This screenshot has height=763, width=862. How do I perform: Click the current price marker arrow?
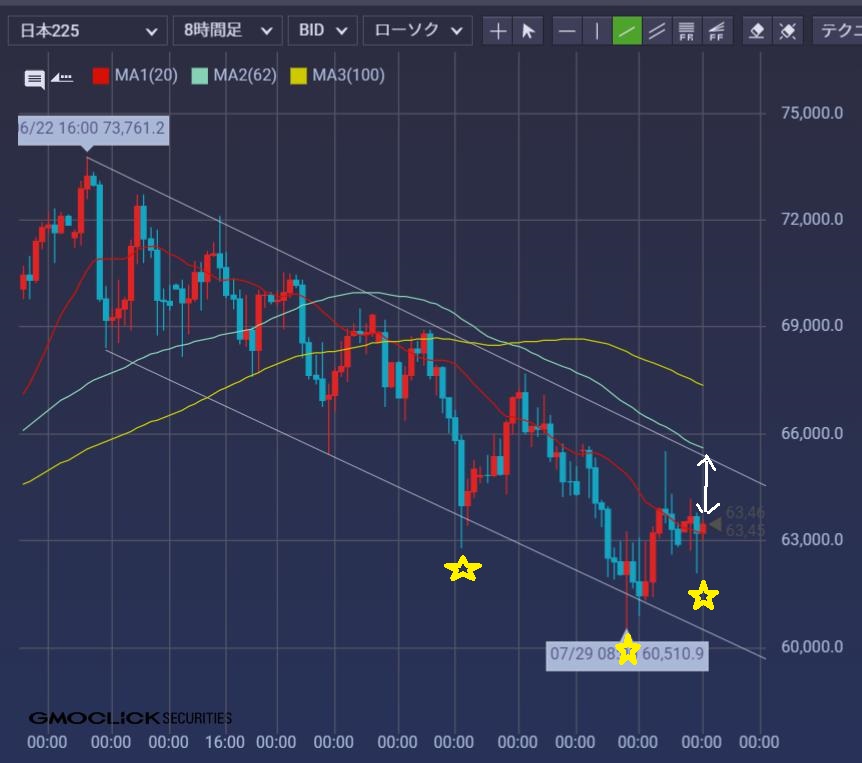tap(715, 524)
